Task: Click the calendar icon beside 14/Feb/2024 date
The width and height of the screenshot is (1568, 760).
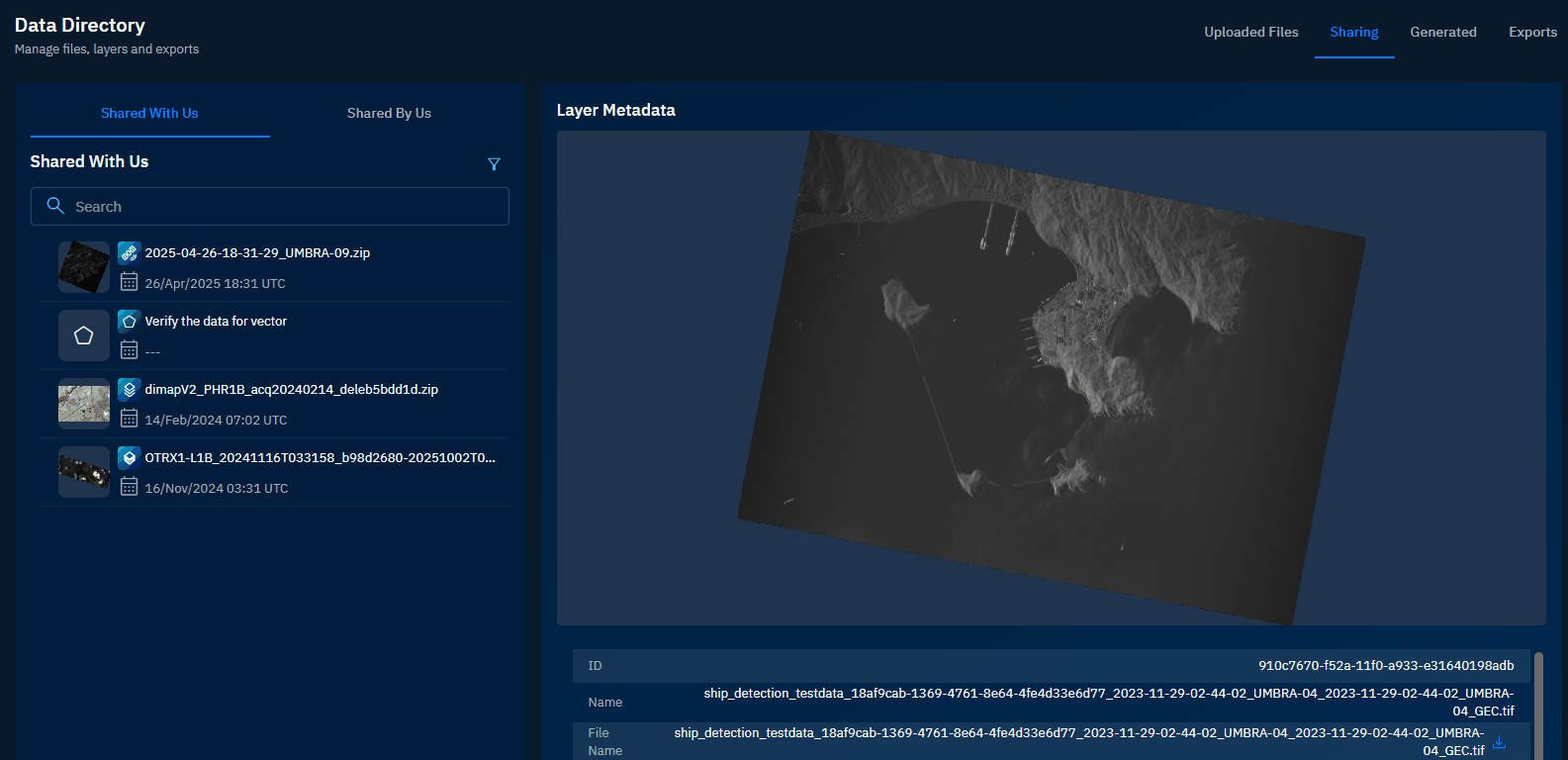Action: pyautogui.click(x=129, y=419)
